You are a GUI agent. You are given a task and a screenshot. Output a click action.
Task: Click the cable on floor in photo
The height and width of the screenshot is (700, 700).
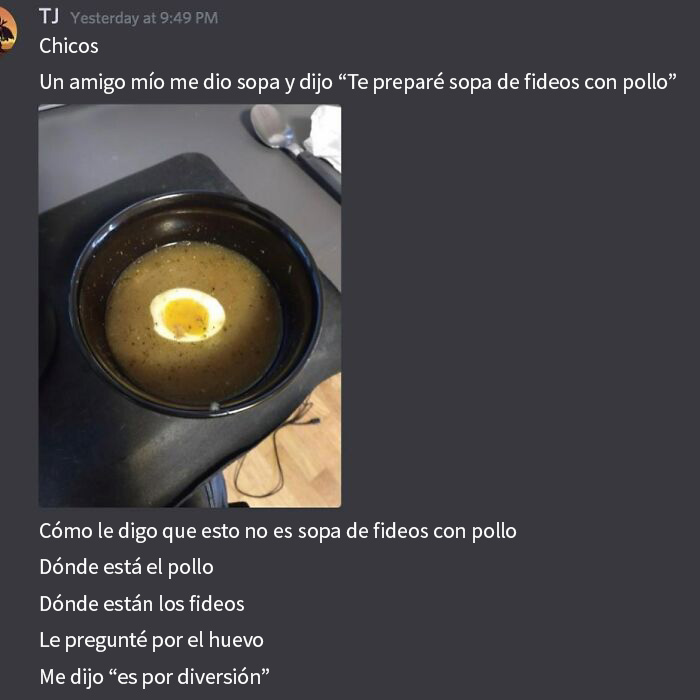tap(277, 451)
